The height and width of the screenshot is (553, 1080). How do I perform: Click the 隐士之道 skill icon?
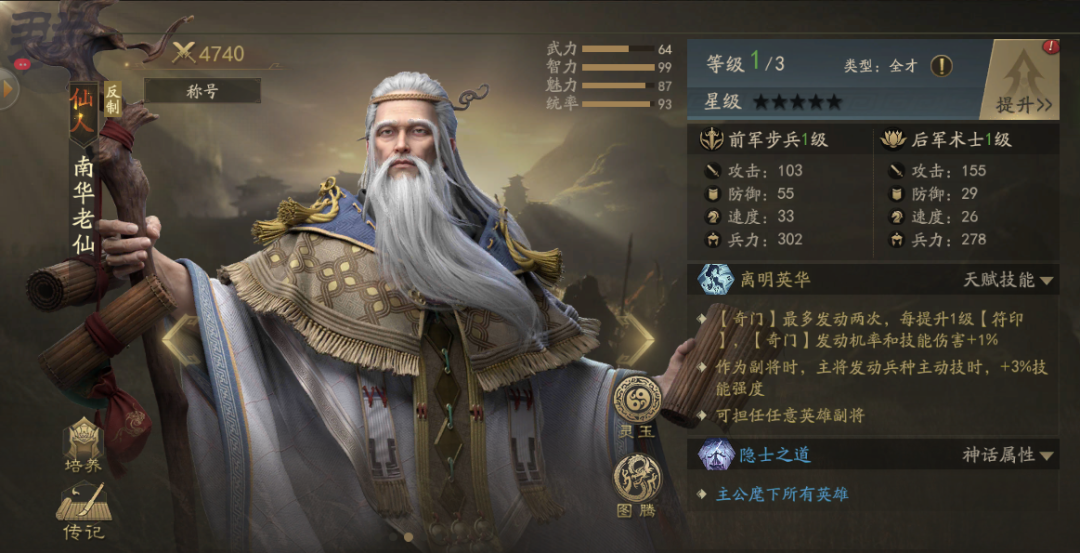(715, 455)
